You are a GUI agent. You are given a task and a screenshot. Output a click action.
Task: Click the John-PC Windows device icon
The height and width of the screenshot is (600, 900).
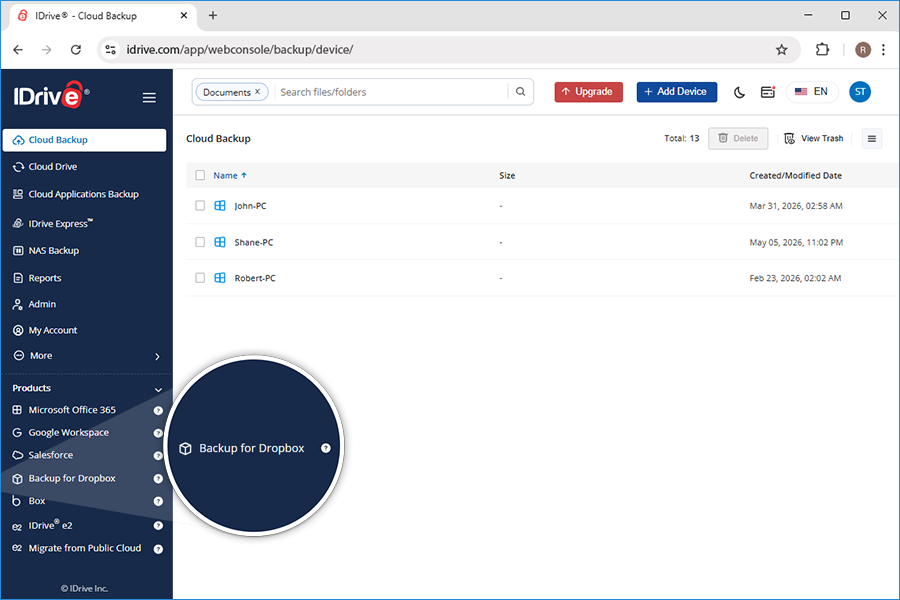click(220, 206)
